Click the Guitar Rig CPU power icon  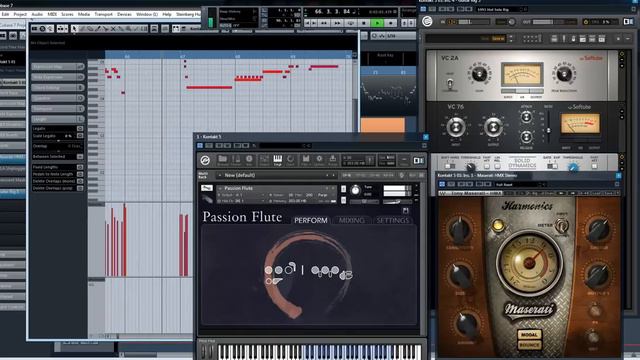586,22
